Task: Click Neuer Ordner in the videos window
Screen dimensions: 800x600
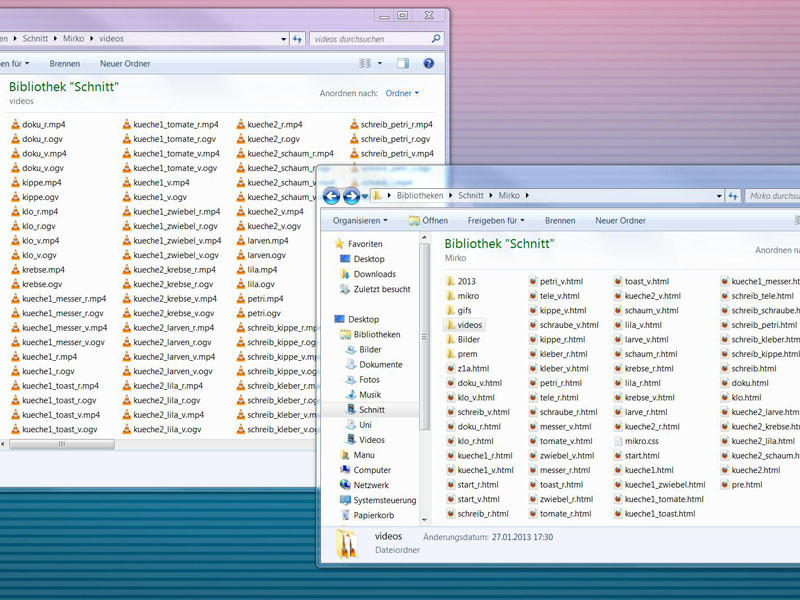Action: point(125,63)
